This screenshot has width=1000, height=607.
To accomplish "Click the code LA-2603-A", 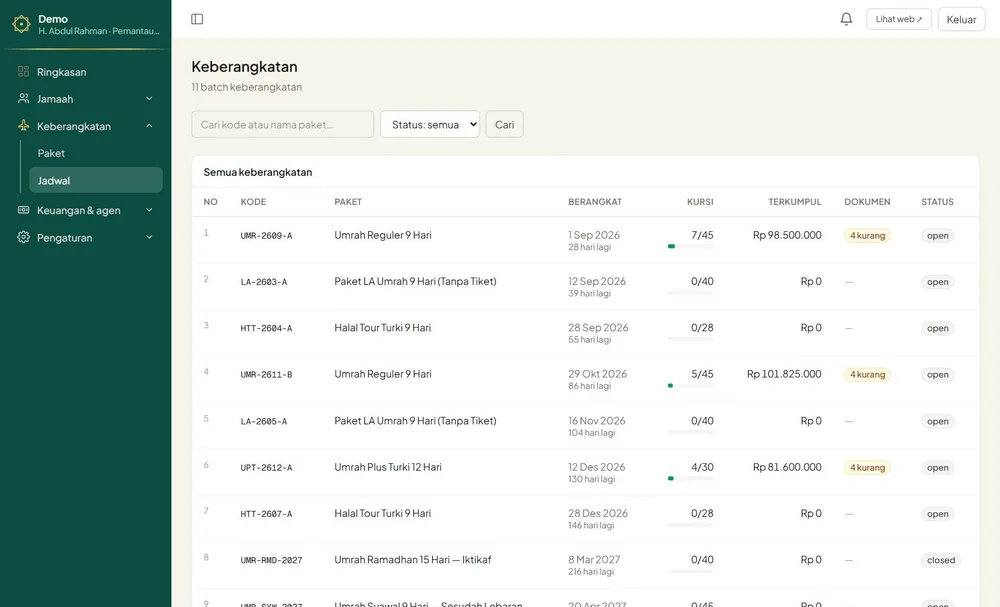I will (x=263, y=282).
